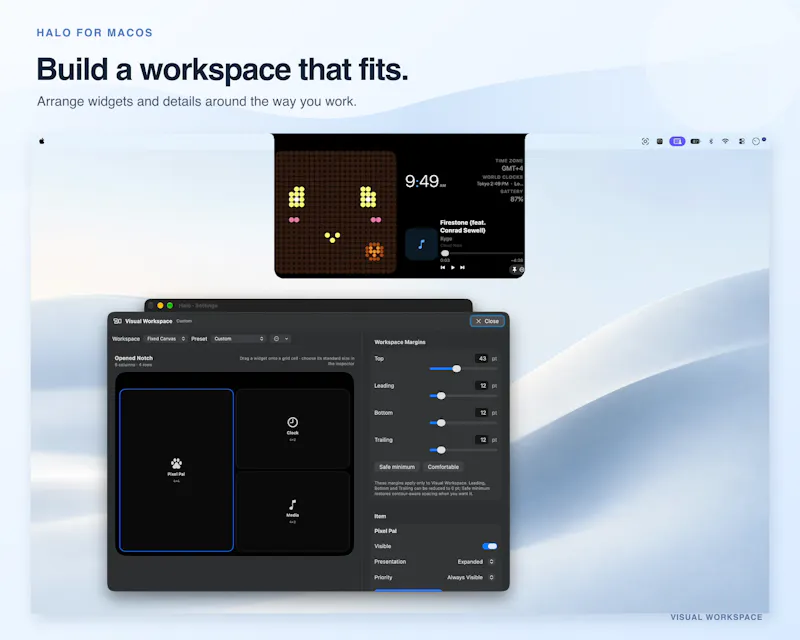Skip to the previous track in the notch
Screen dimensions: 800x640
pyautogui.click(x=442, y=267)
